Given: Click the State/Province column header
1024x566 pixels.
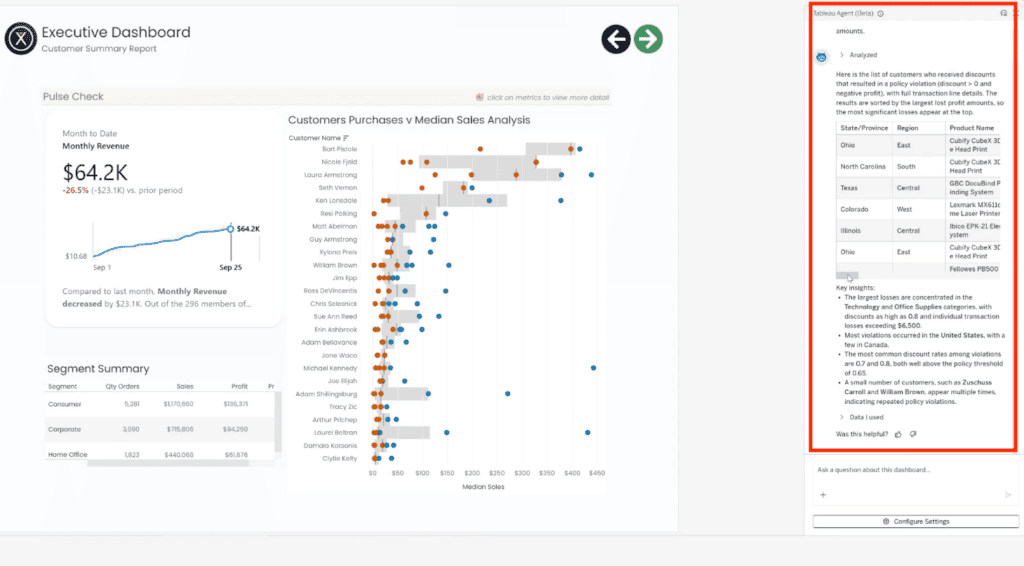Looking at the screenshot, I should coord(863,128).
